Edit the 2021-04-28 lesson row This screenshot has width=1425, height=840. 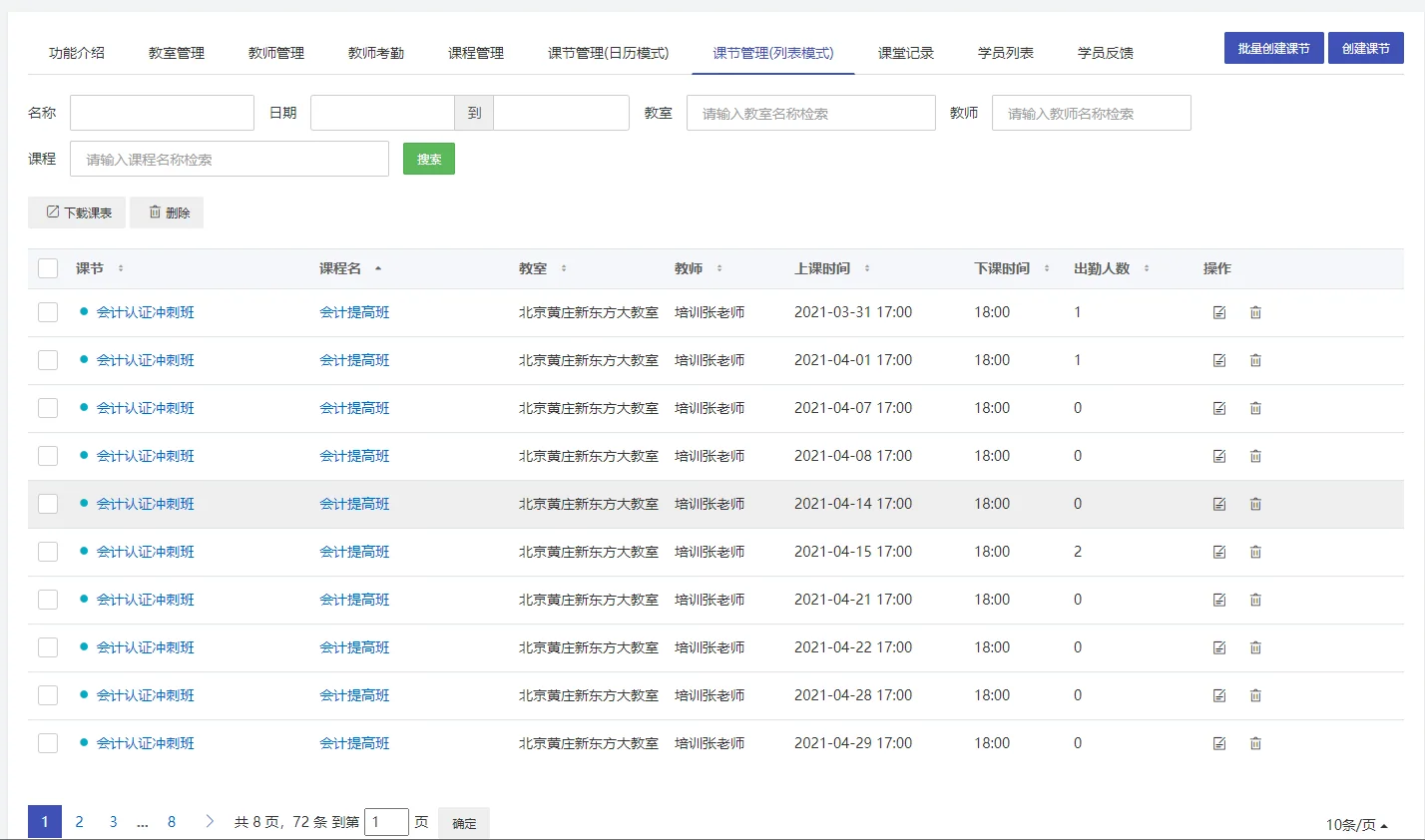point(1219,695)
